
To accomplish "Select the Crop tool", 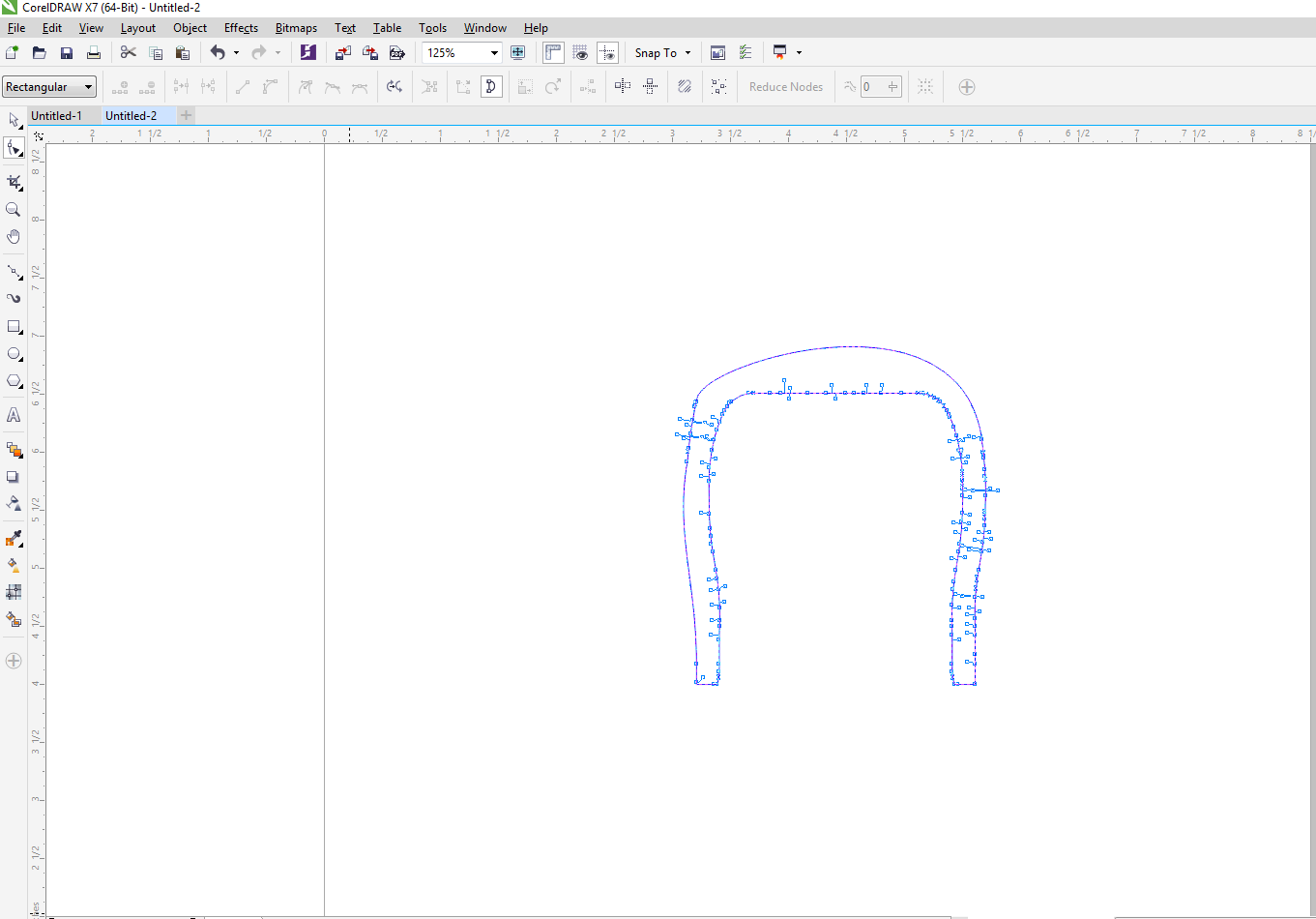I will click(14, 182).
